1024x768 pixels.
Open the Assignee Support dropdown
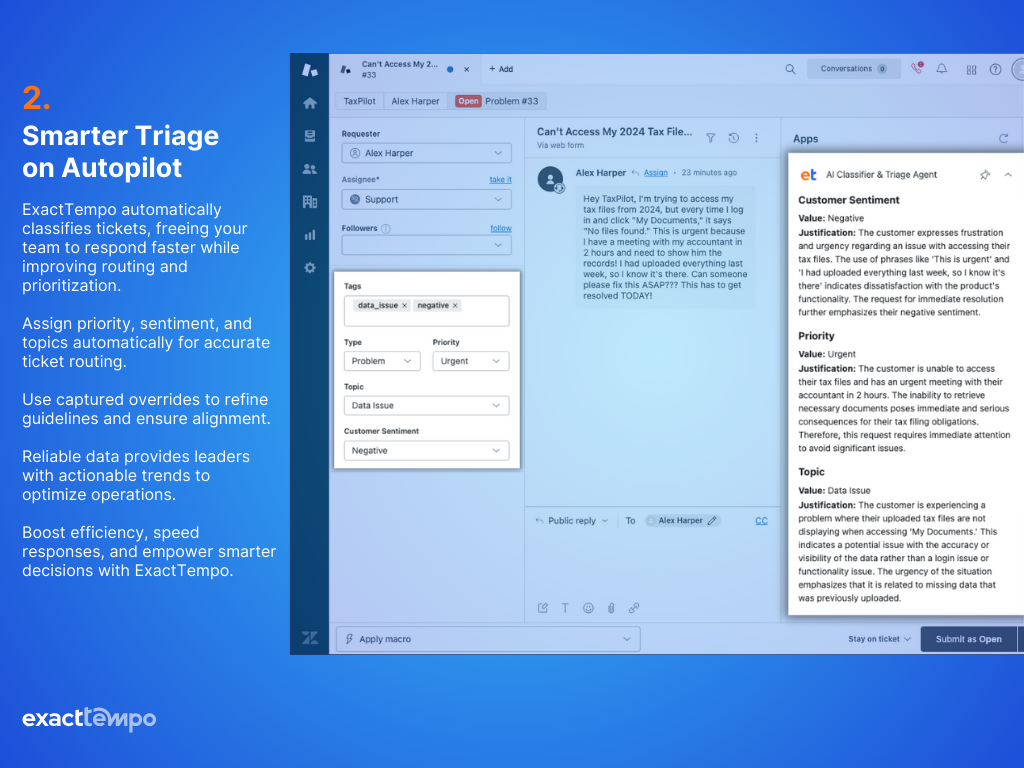coord(426,199)
